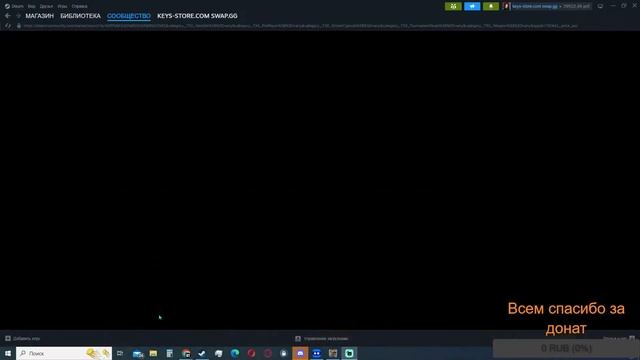Open the Друзья menu
Viewport: 640px width, 360px height.
pyautogui.click(x=46, y=6)
